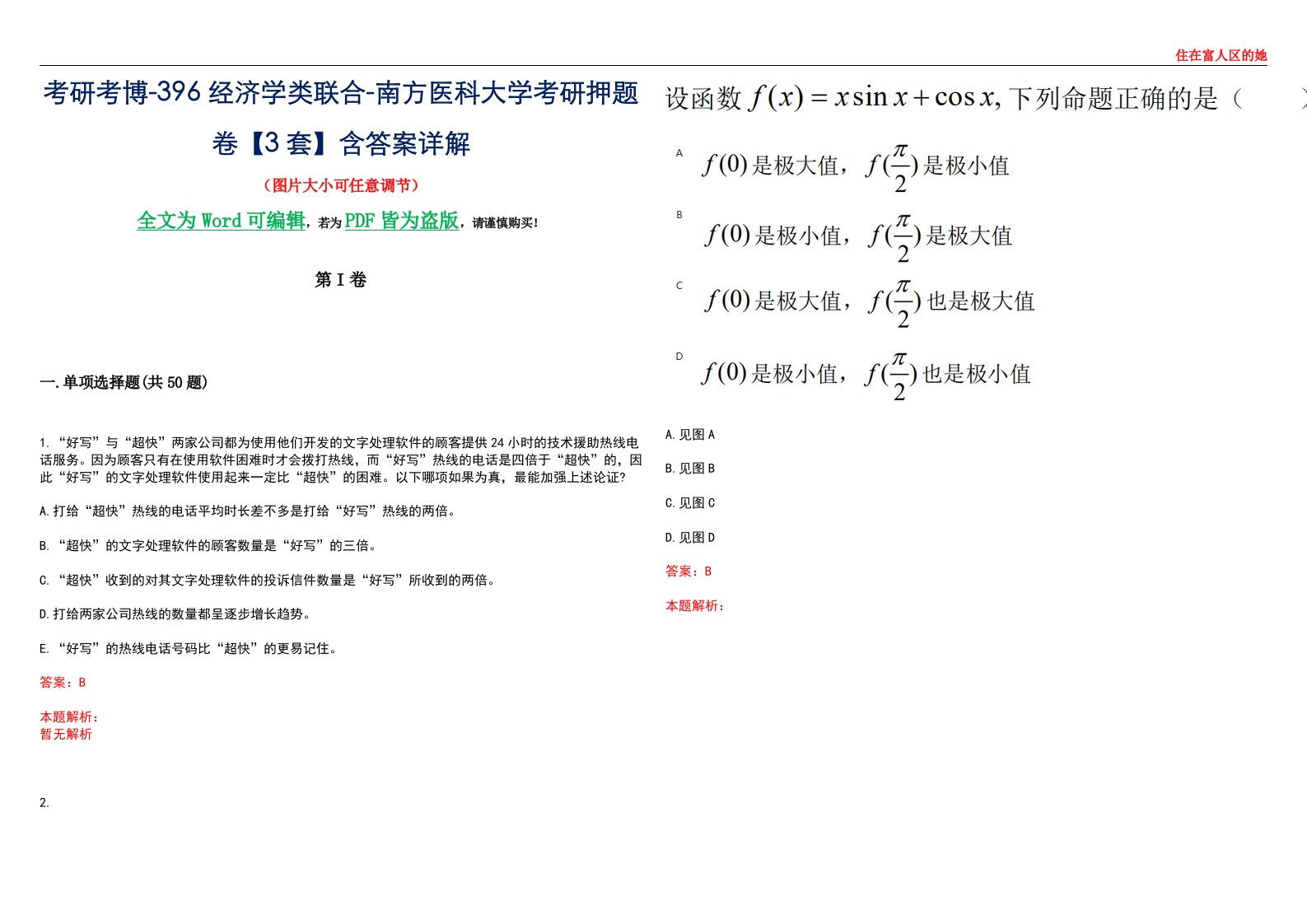Click the right column '答案：B' text
Screen dimensions: 1307x924
click(689, 572)
